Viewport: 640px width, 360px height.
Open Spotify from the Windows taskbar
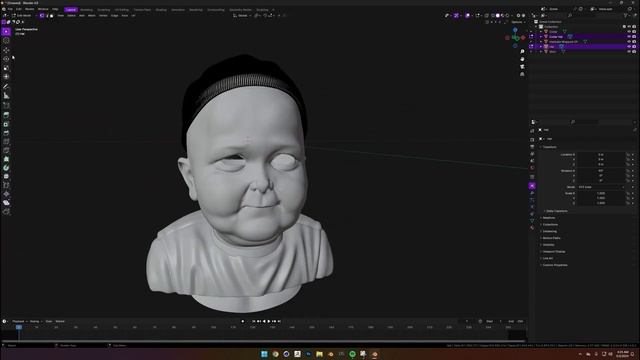click(352, 354)
